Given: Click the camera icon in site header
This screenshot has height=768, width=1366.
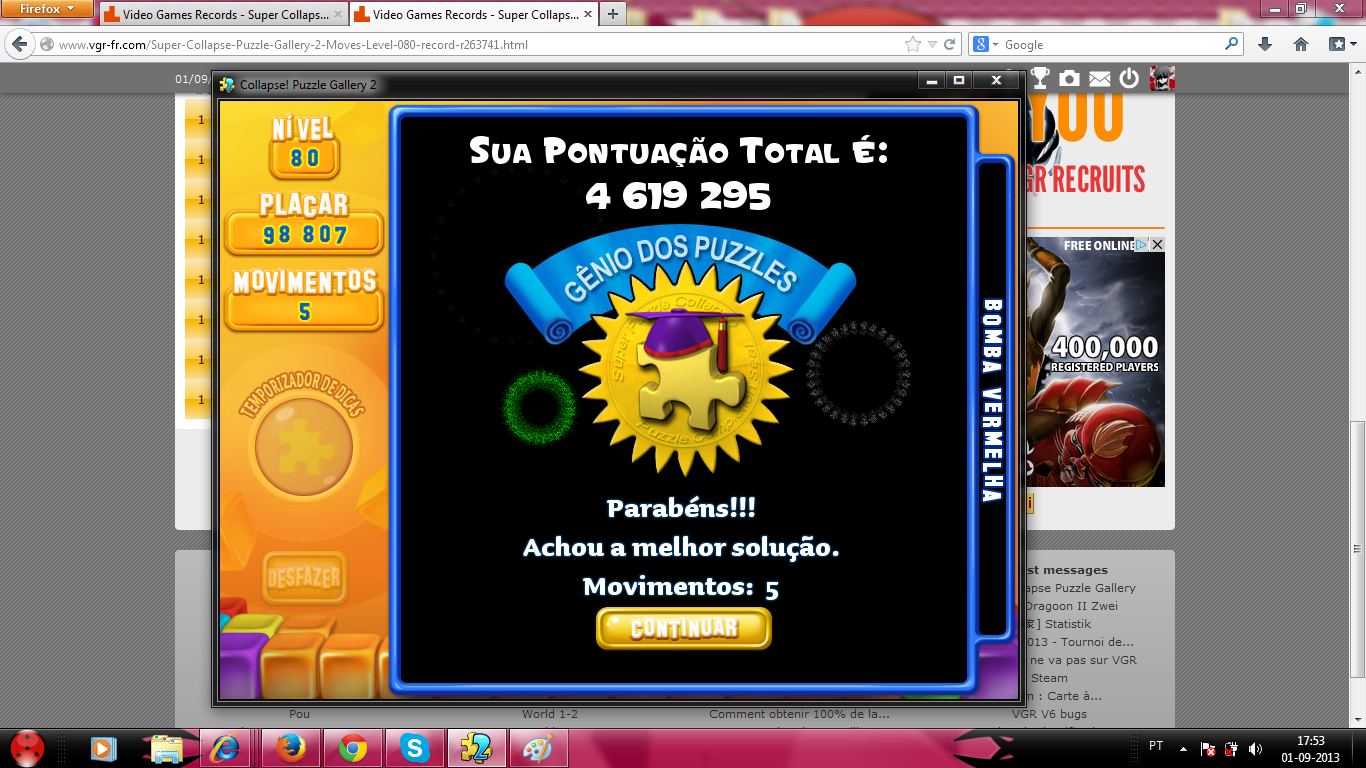Looking at the screenshot, I should click(1069, 78).
